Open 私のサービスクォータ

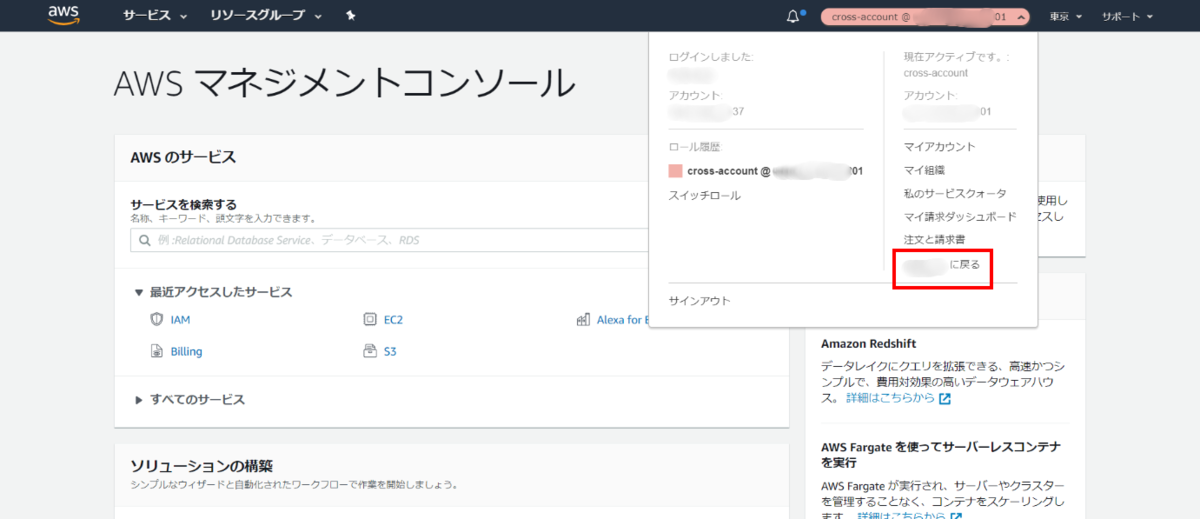[x=955, y=193]
